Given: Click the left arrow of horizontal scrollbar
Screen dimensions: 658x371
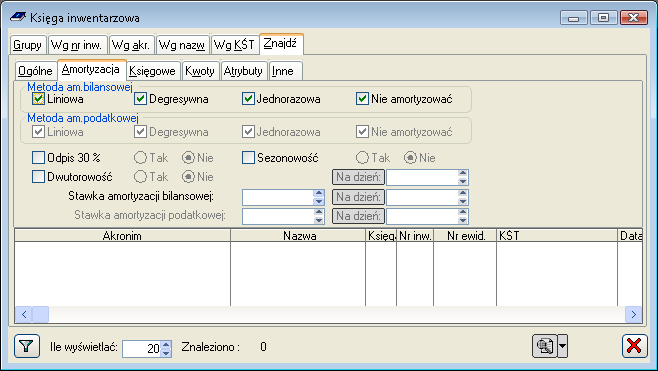Looking at the screenshot, I should tap(24, 314).
